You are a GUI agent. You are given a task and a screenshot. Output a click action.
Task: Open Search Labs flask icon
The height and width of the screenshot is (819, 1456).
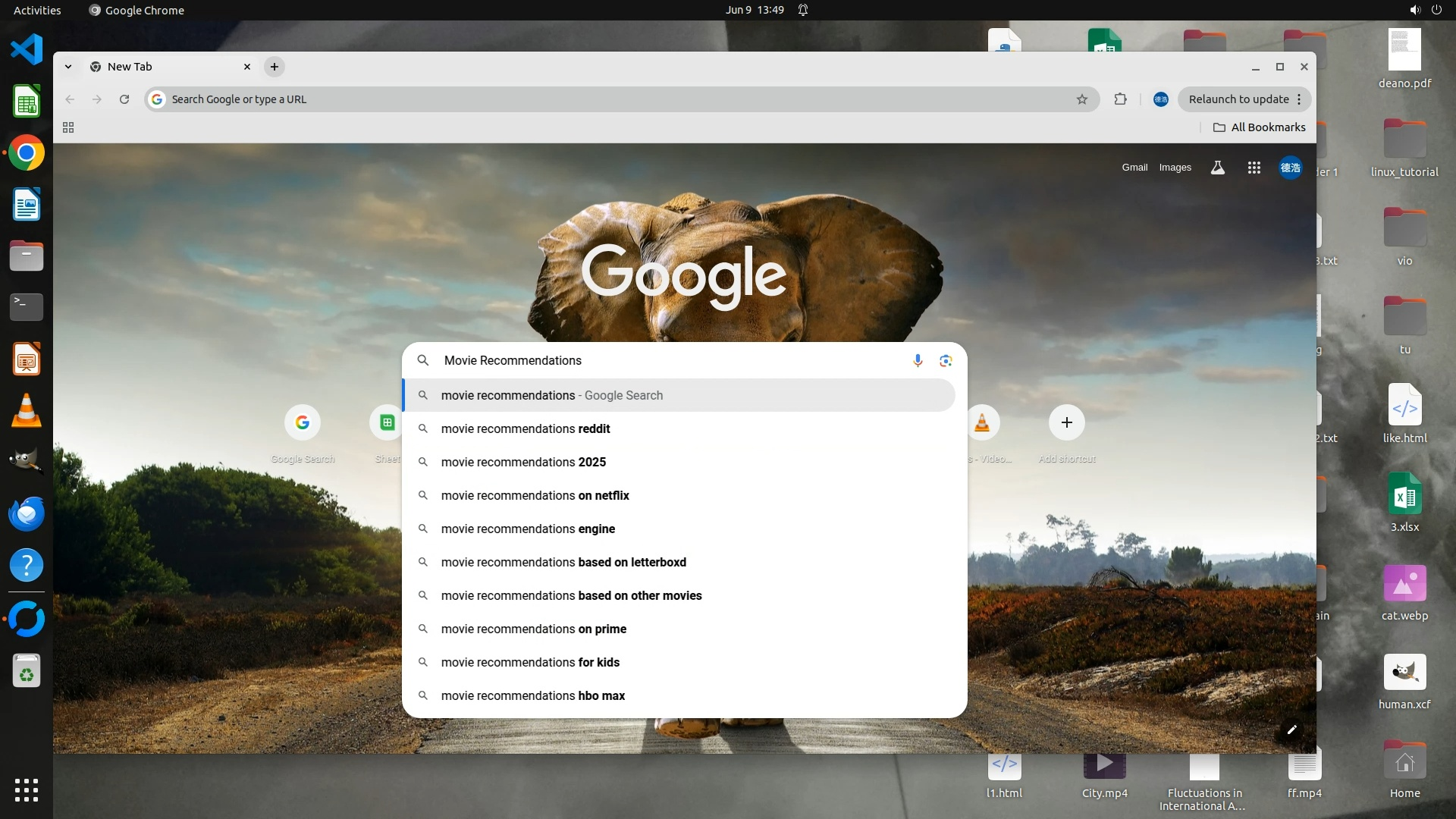(1218, 168)
